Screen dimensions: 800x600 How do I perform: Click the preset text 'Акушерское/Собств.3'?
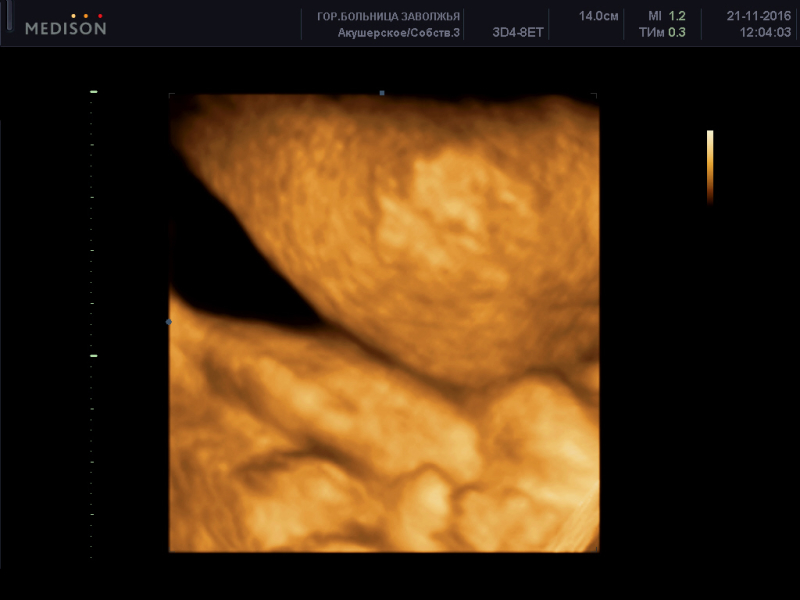[x=398, y=33]
